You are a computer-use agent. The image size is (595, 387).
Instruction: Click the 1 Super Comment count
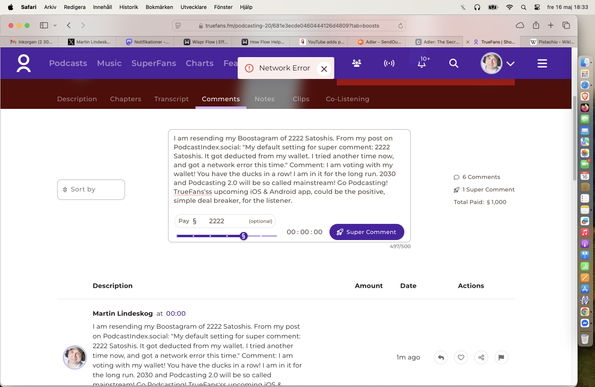[484, 189]
